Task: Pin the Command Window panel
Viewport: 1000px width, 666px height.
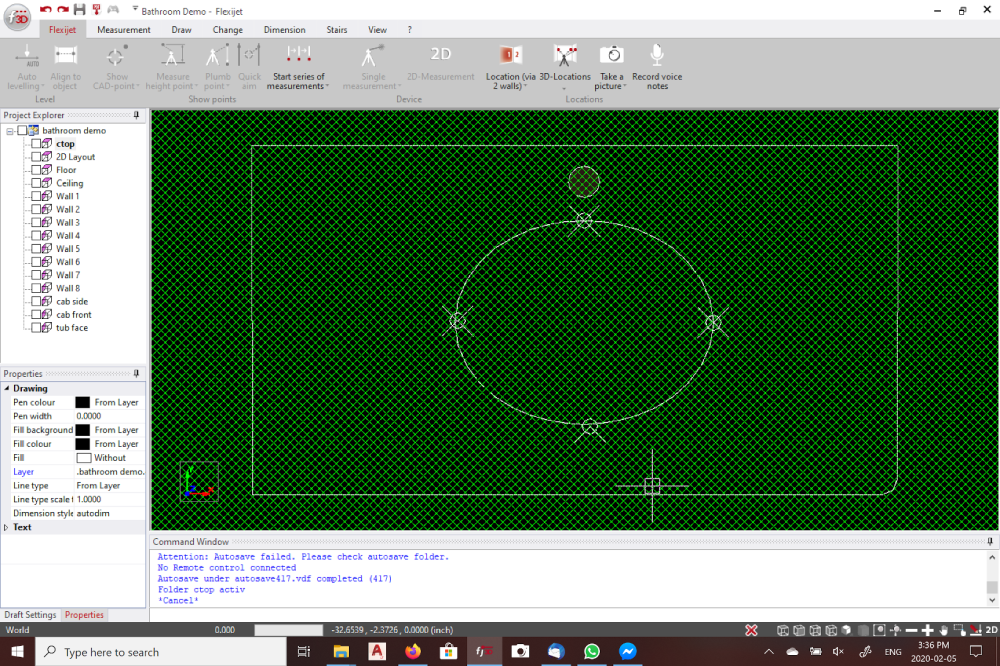Action: point(990,542)
